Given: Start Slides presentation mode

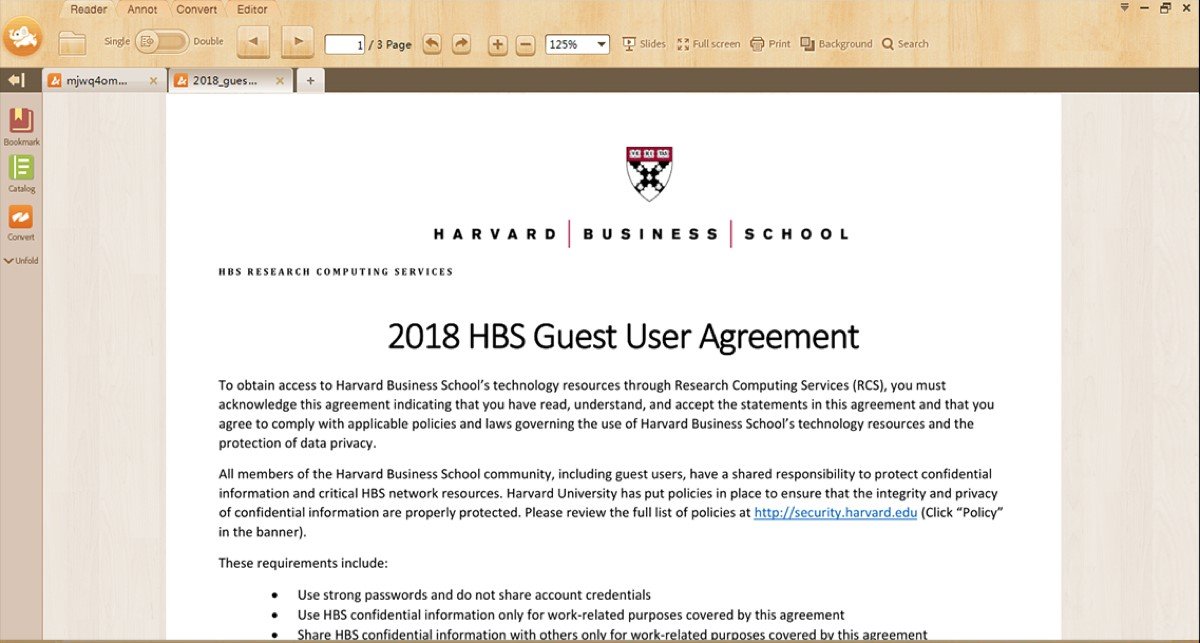Looking at the screenshot, I should tap(644, 44).
